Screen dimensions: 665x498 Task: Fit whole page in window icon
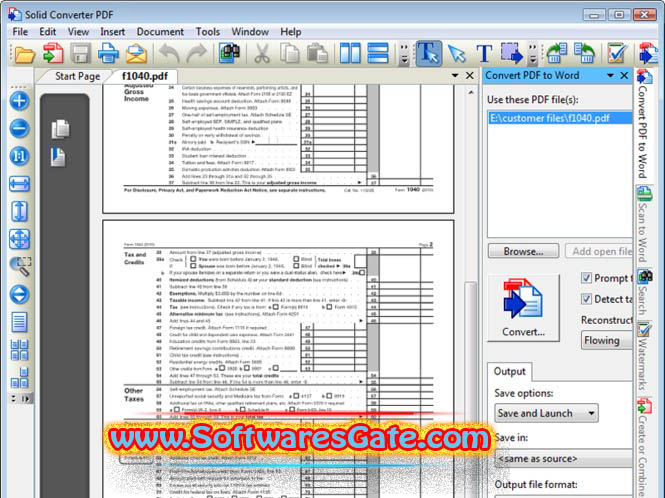point(20,239)
